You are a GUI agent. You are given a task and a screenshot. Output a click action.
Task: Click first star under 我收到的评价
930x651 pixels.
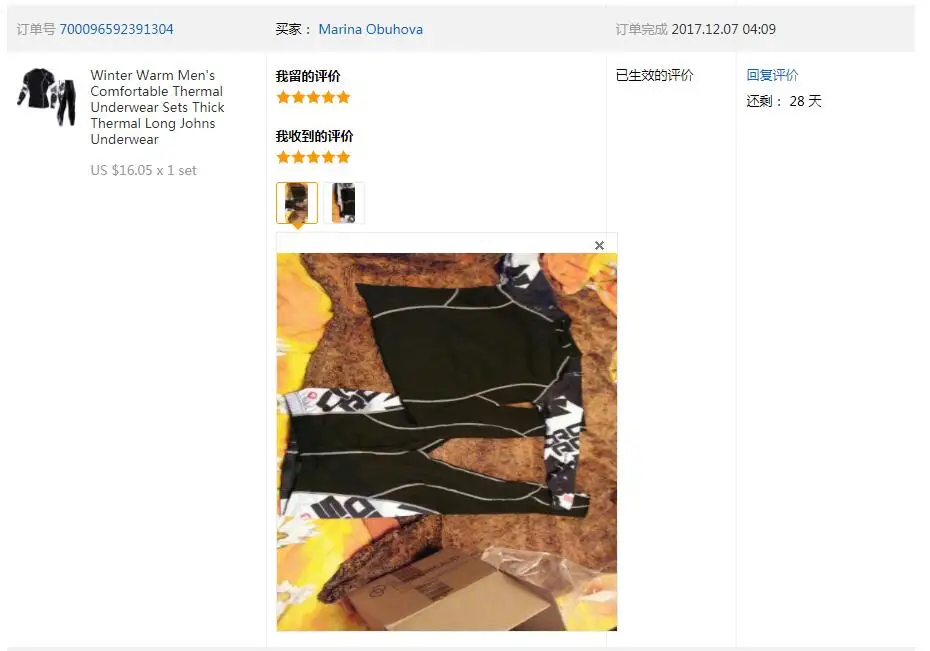pyautogui.click(x=283, y=157)
